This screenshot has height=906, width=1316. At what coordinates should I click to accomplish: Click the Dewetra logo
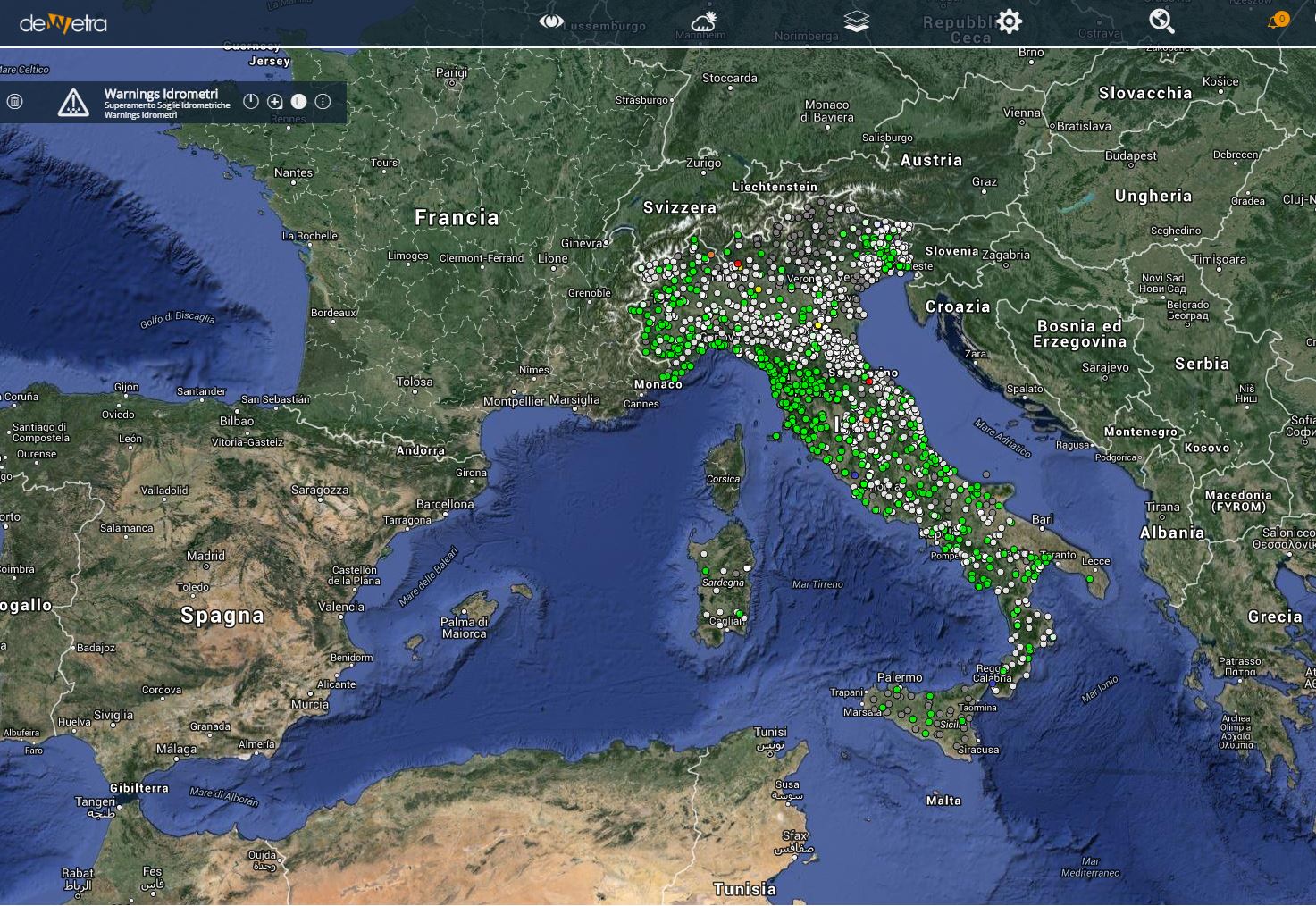click(63, 23)
